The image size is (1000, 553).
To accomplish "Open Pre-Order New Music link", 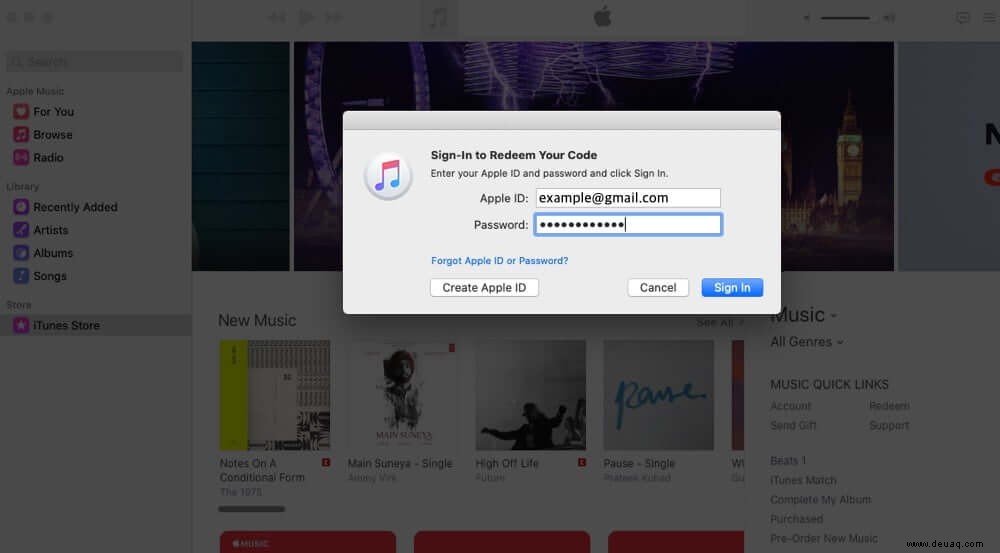I will click(824, 539).
